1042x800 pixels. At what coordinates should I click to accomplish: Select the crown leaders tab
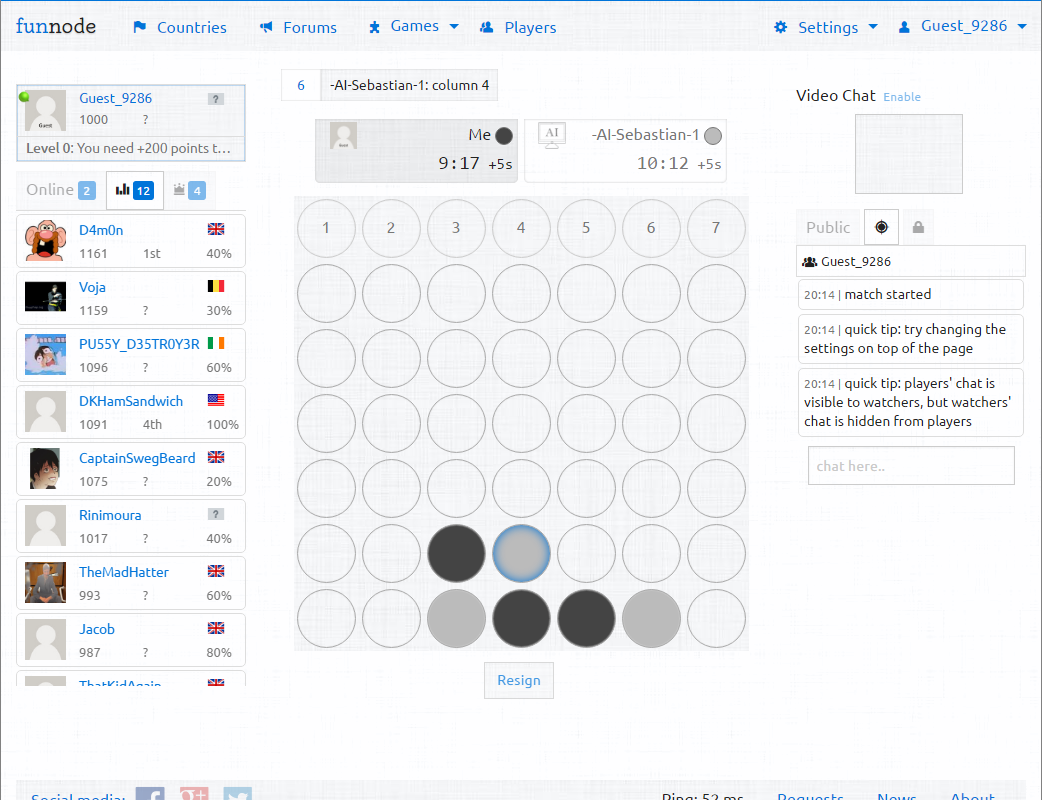(189, 190)
